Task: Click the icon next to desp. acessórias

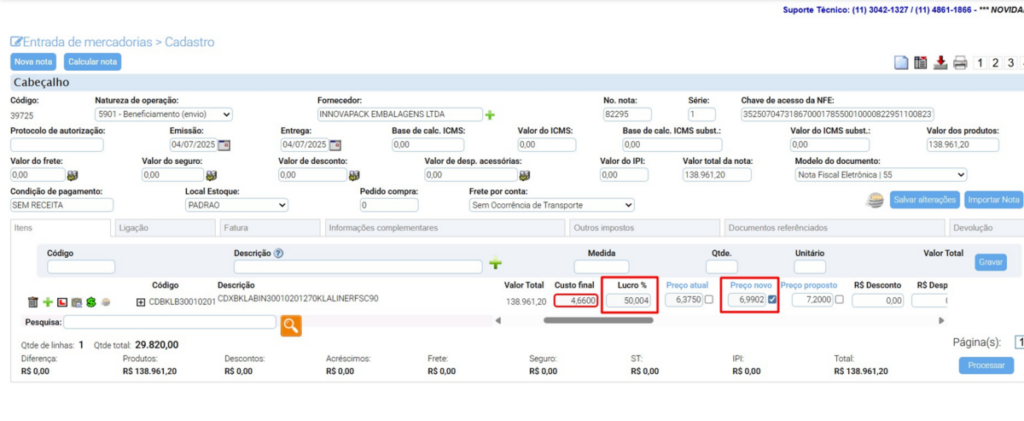Action: [x=524, y=175]
